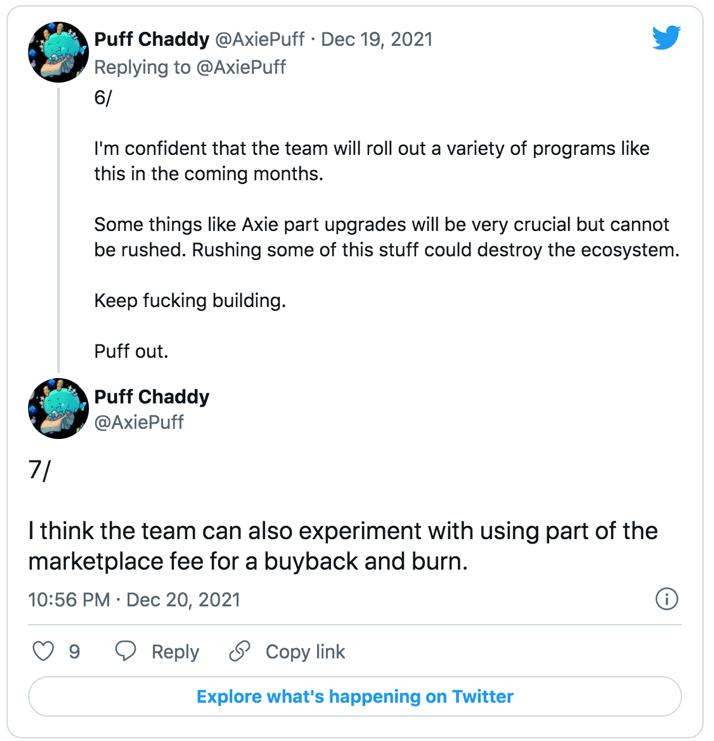714x741 pixels.
Task: Open Puff Chaddy avatar in first tweet
Action: [x=59, y=52]
